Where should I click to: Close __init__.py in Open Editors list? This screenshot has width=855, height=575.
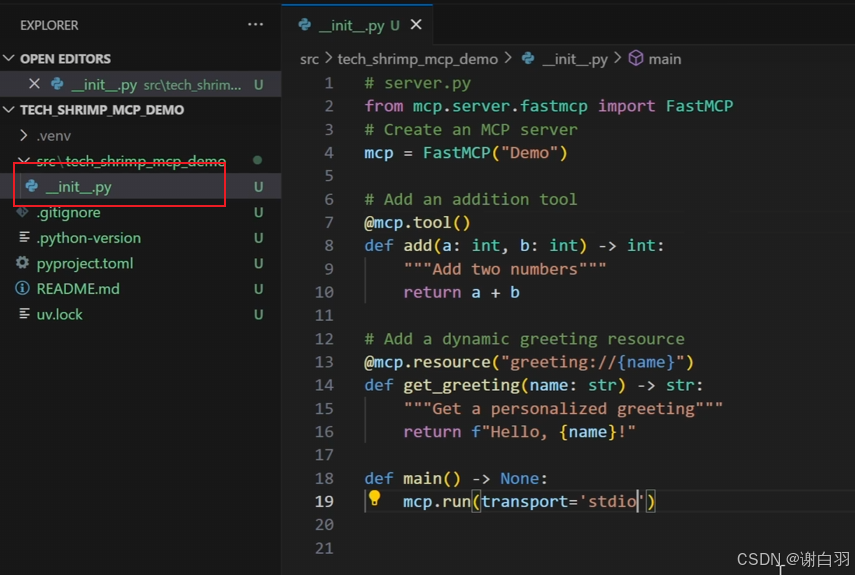34,83
